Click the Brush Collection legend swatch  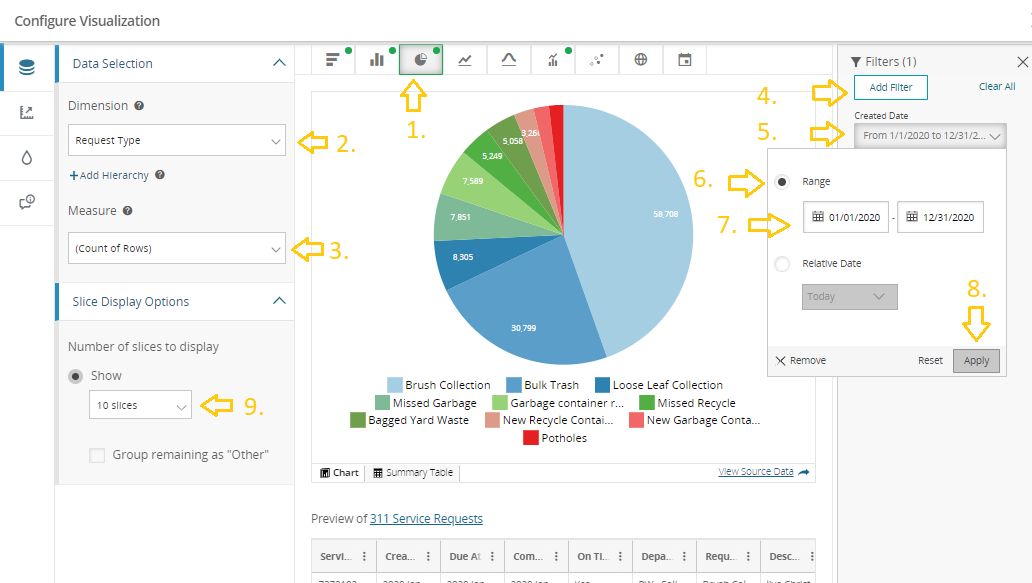[395, 385]
